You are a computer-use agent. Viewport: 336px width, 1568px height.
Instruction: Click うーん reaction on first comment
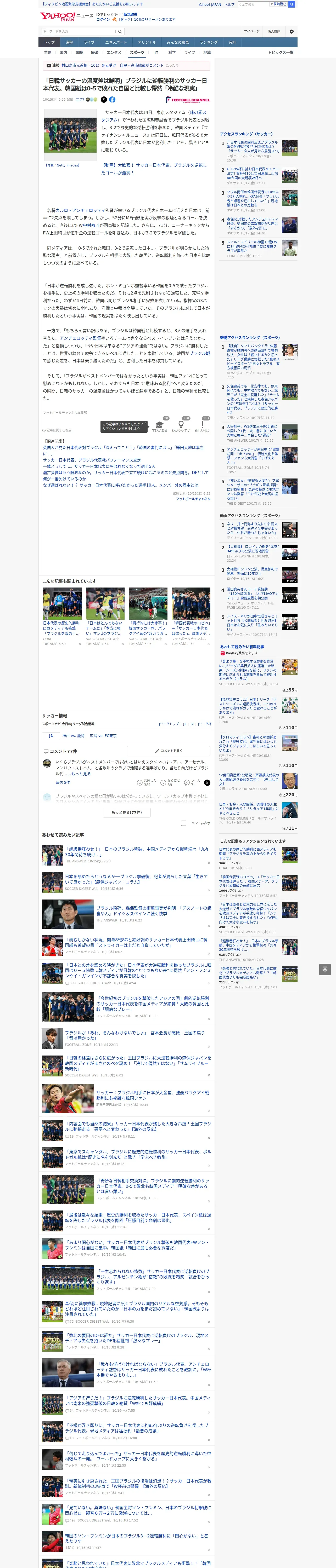tap(193, 783)
